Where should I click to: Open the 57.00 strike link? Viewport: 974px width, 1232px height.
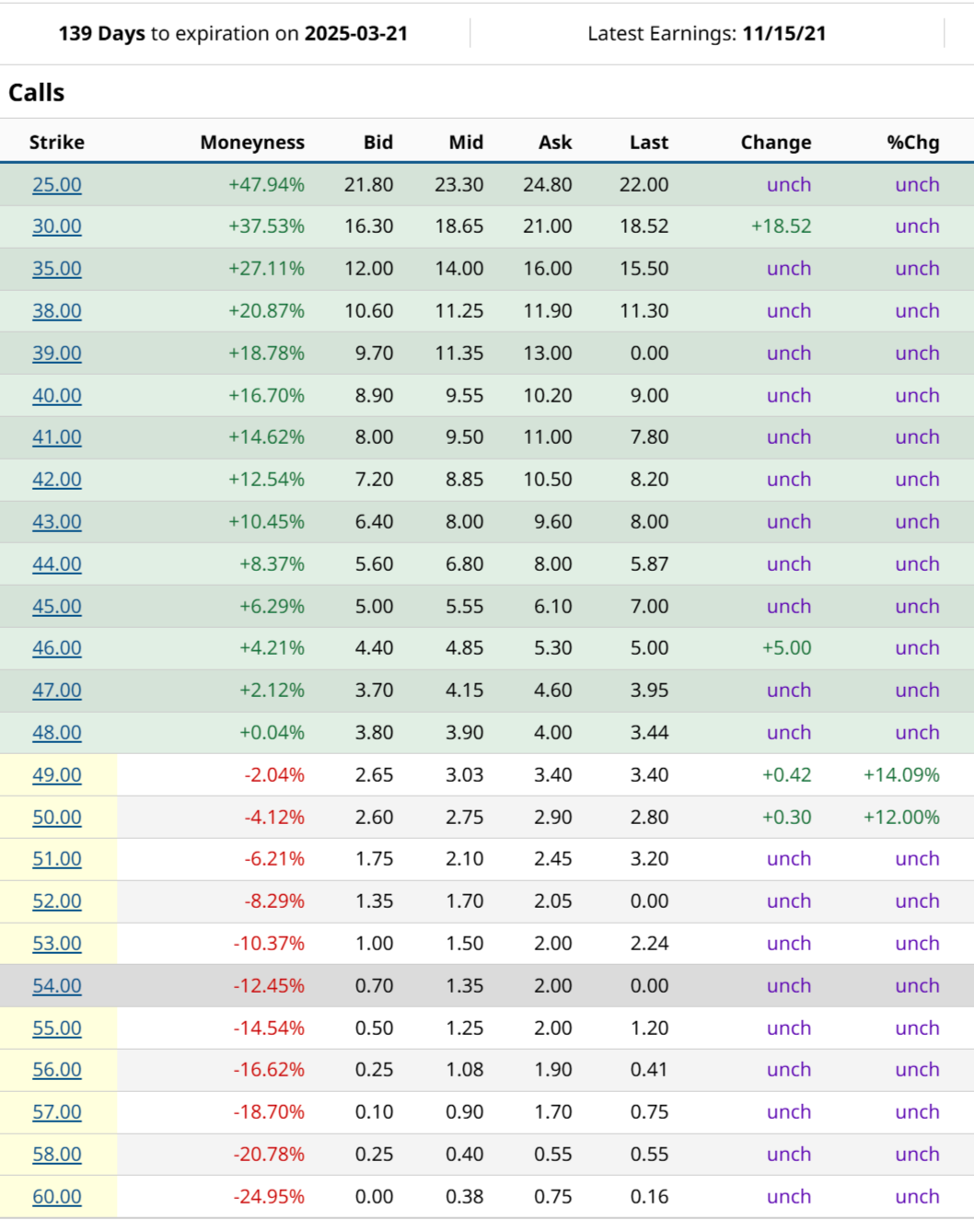pos(57,1112)
